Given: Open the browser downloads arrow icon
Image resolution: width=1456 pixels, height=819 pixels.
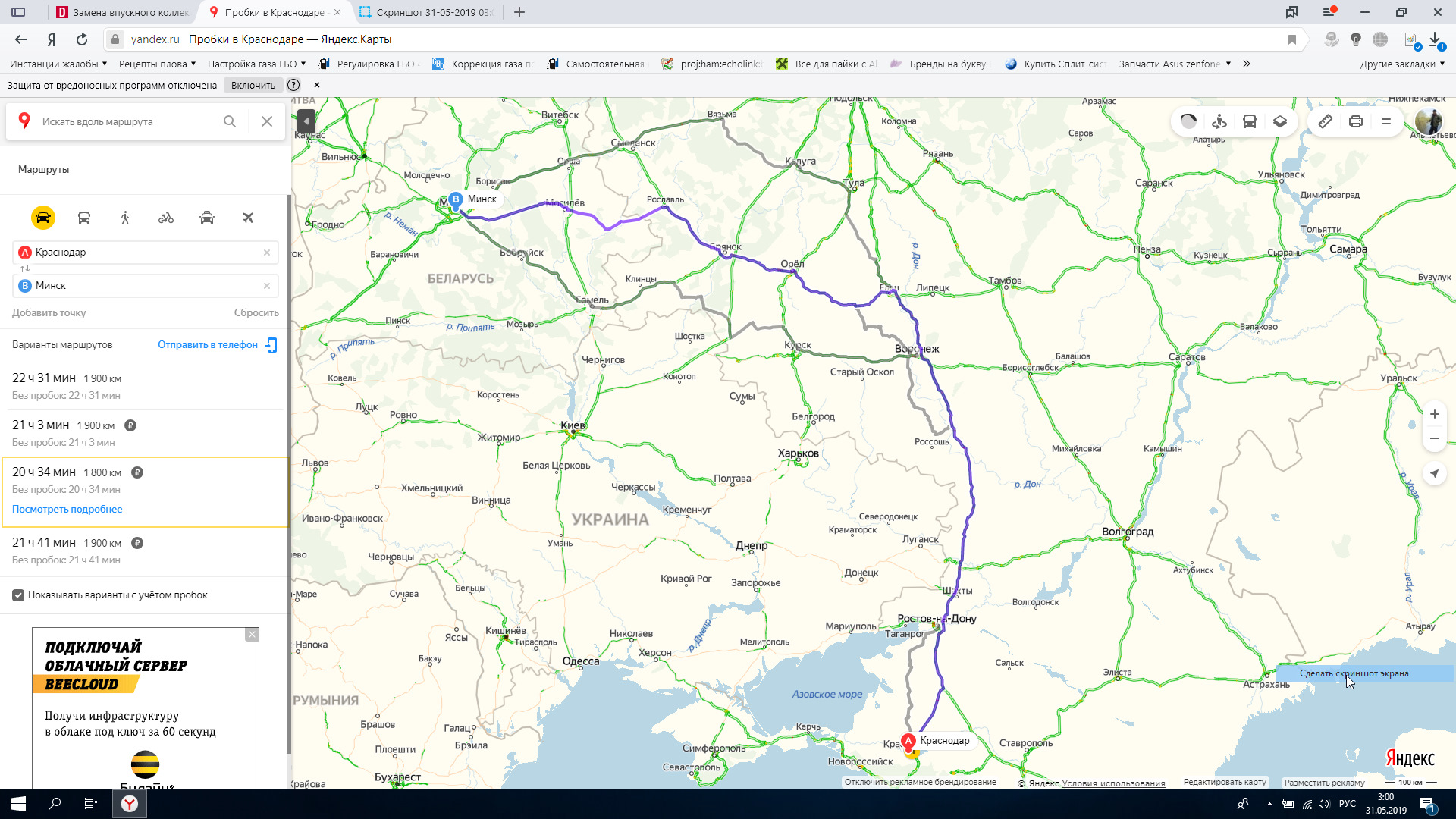Looking at the screenshot, I should 1436,39.
